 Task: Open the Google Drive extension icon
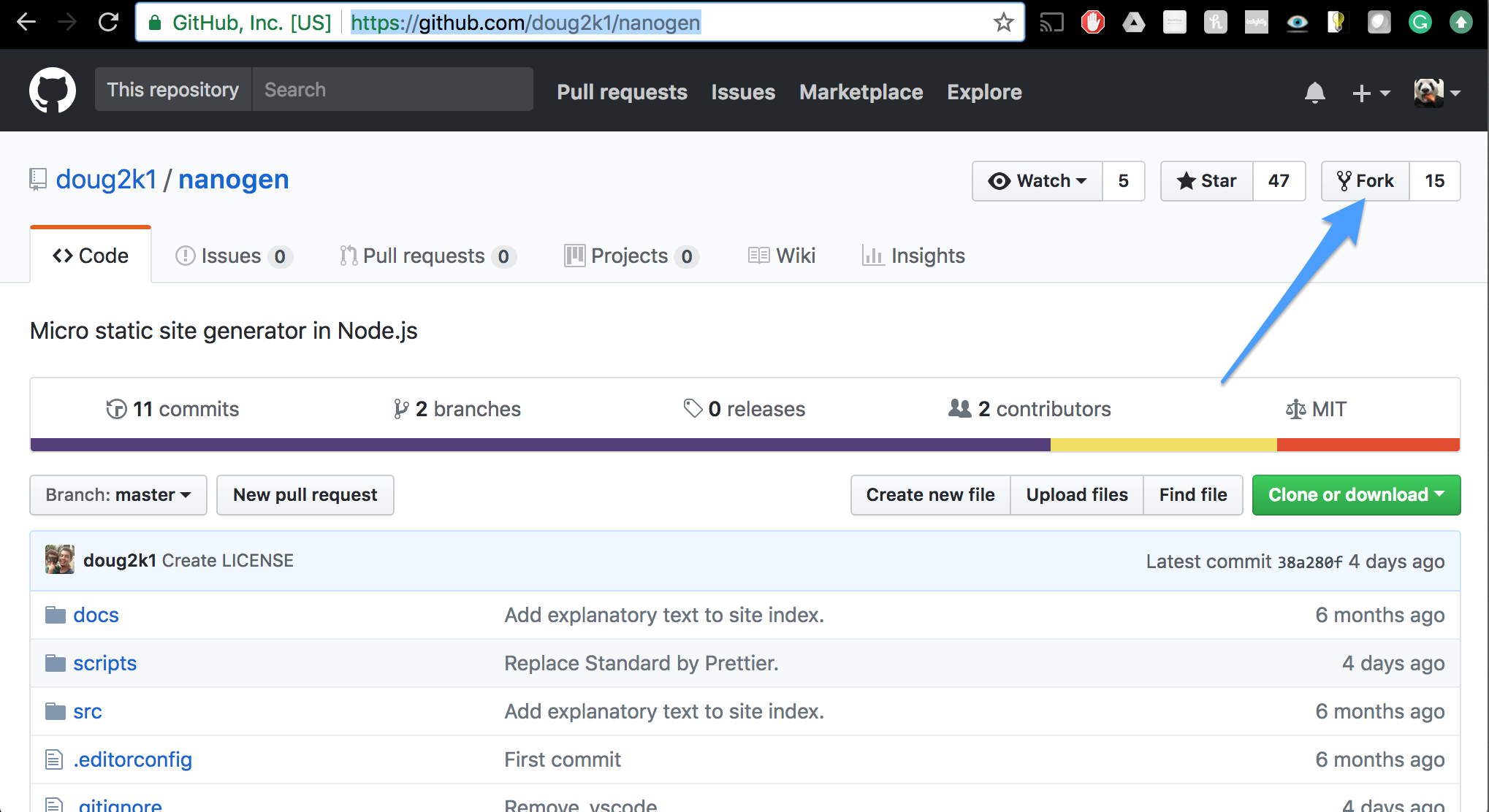pos(1133,23)
